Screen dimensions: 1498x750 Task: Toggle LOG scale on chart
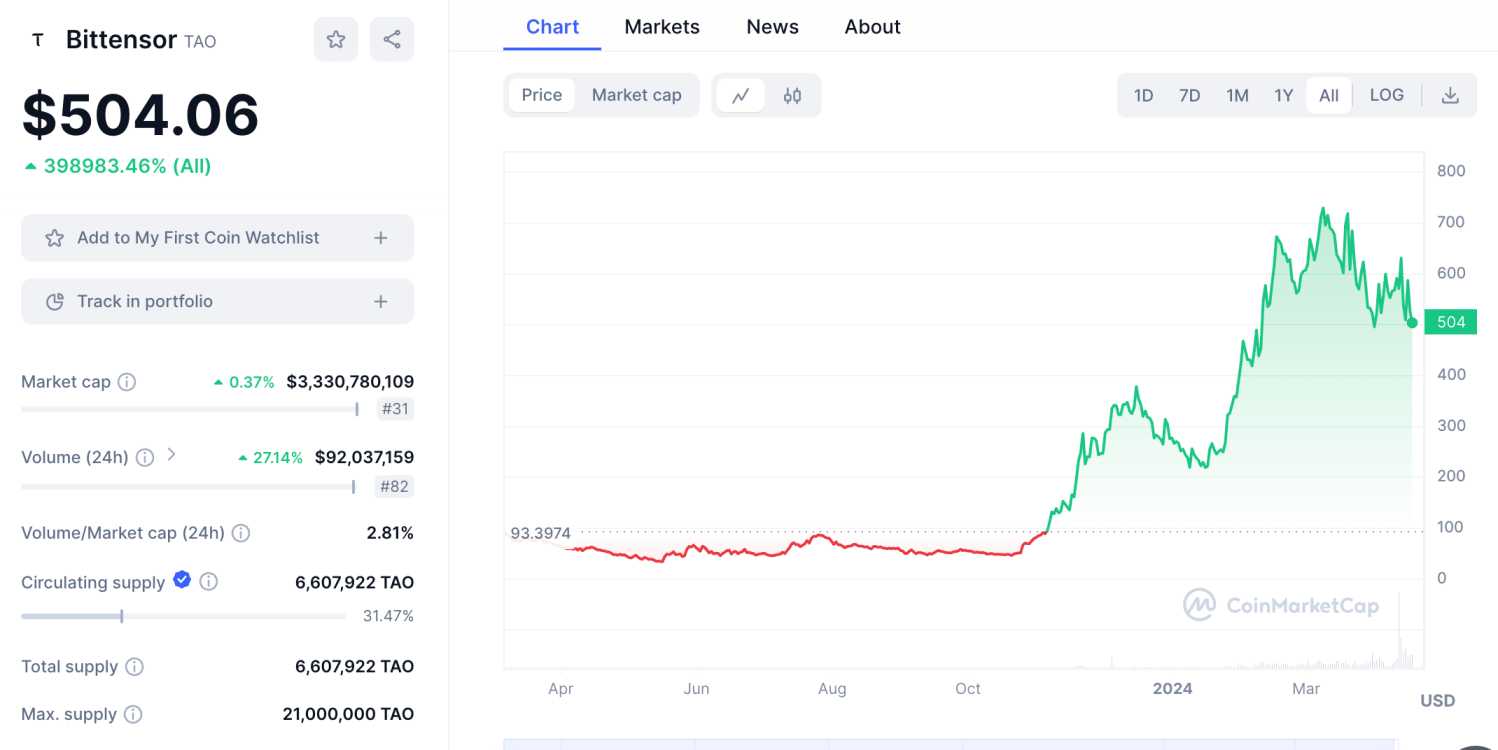(1386, 95)
